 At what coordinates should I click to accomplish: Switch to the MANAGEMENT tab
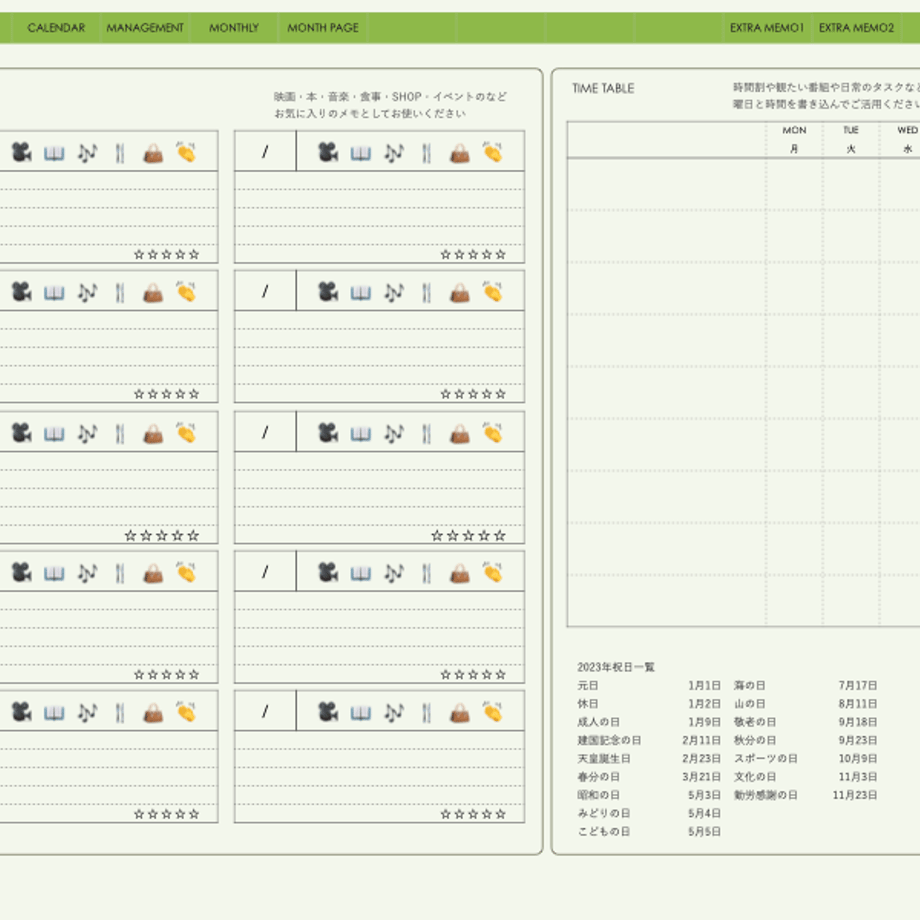tap(145, 28)
